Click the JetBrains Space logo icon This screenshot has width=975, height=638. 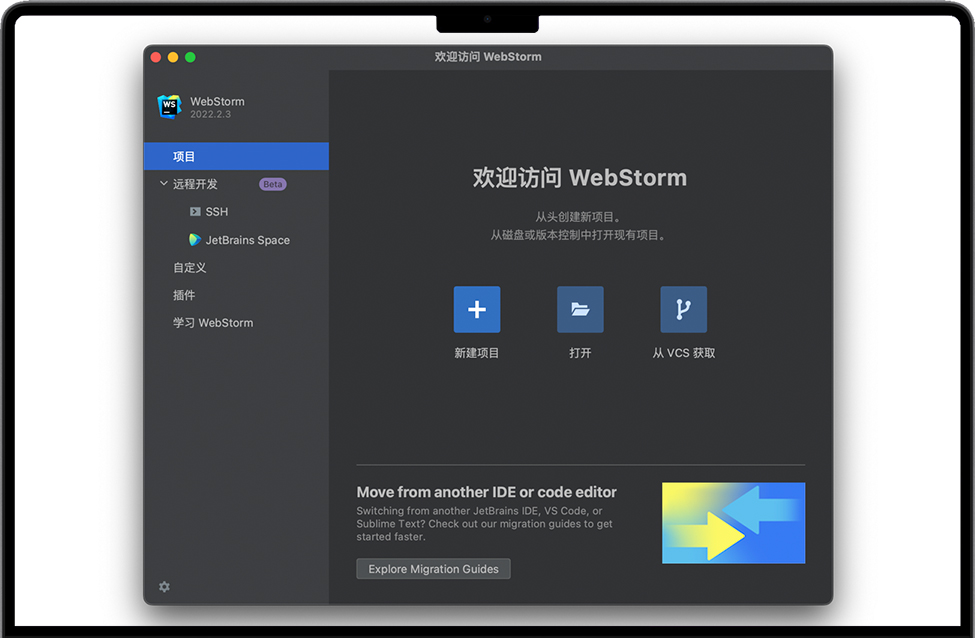pos(195,240)
